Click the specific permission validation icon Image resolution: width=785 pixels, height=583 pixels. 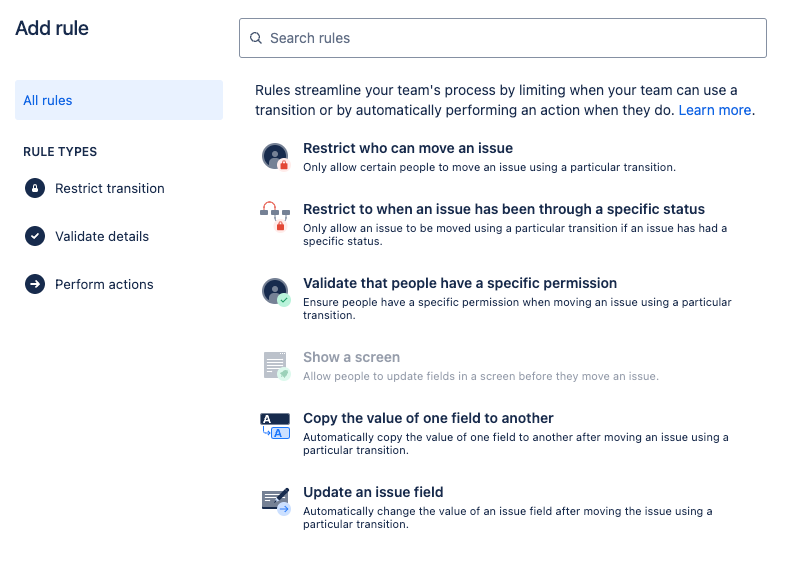tap(275, 291)
